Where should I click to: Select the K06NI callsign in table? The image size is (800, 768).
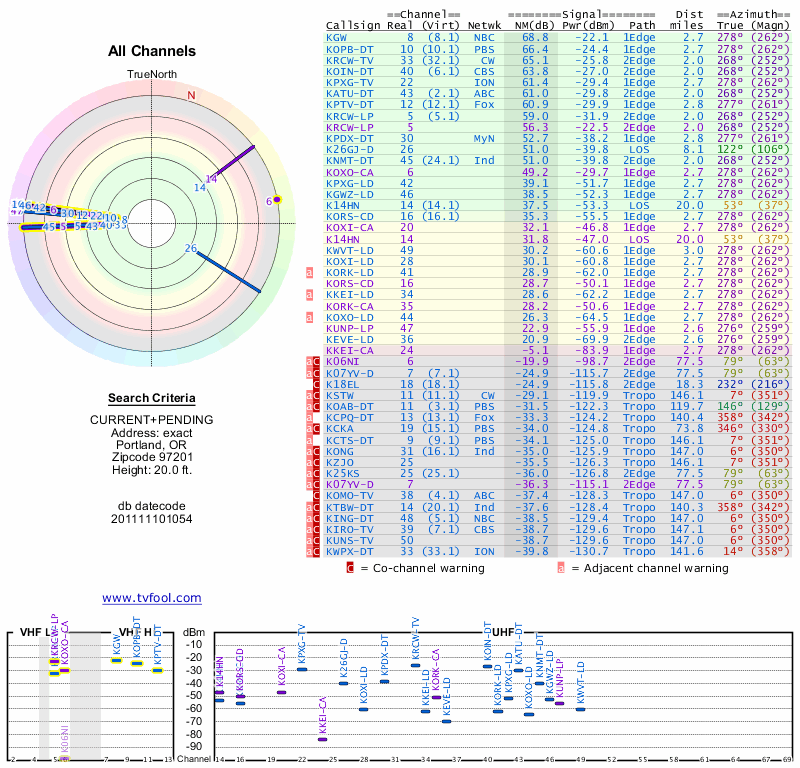343,362
